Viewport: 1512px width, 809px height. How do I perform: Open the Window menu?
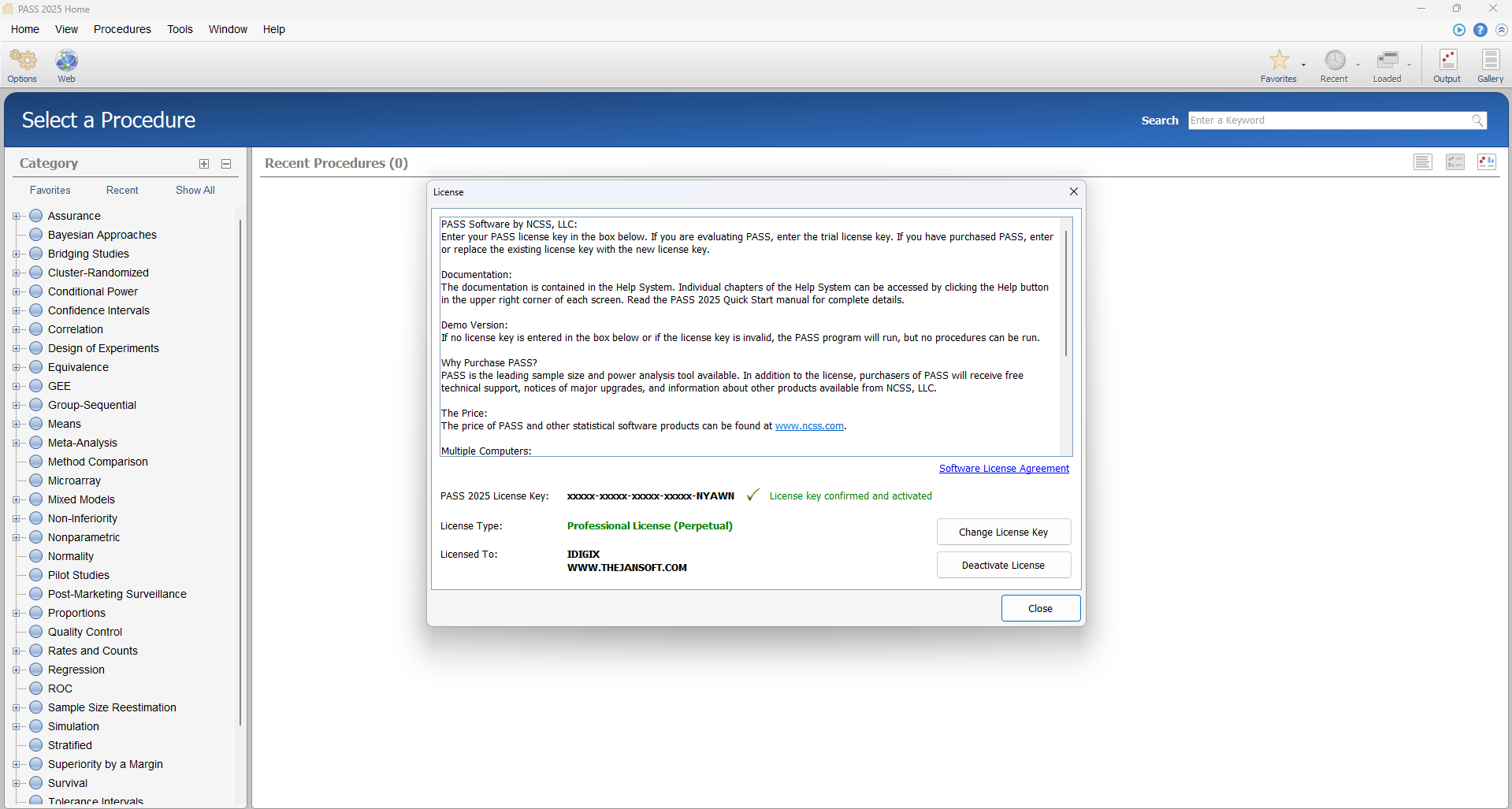(x=228, y=29)
